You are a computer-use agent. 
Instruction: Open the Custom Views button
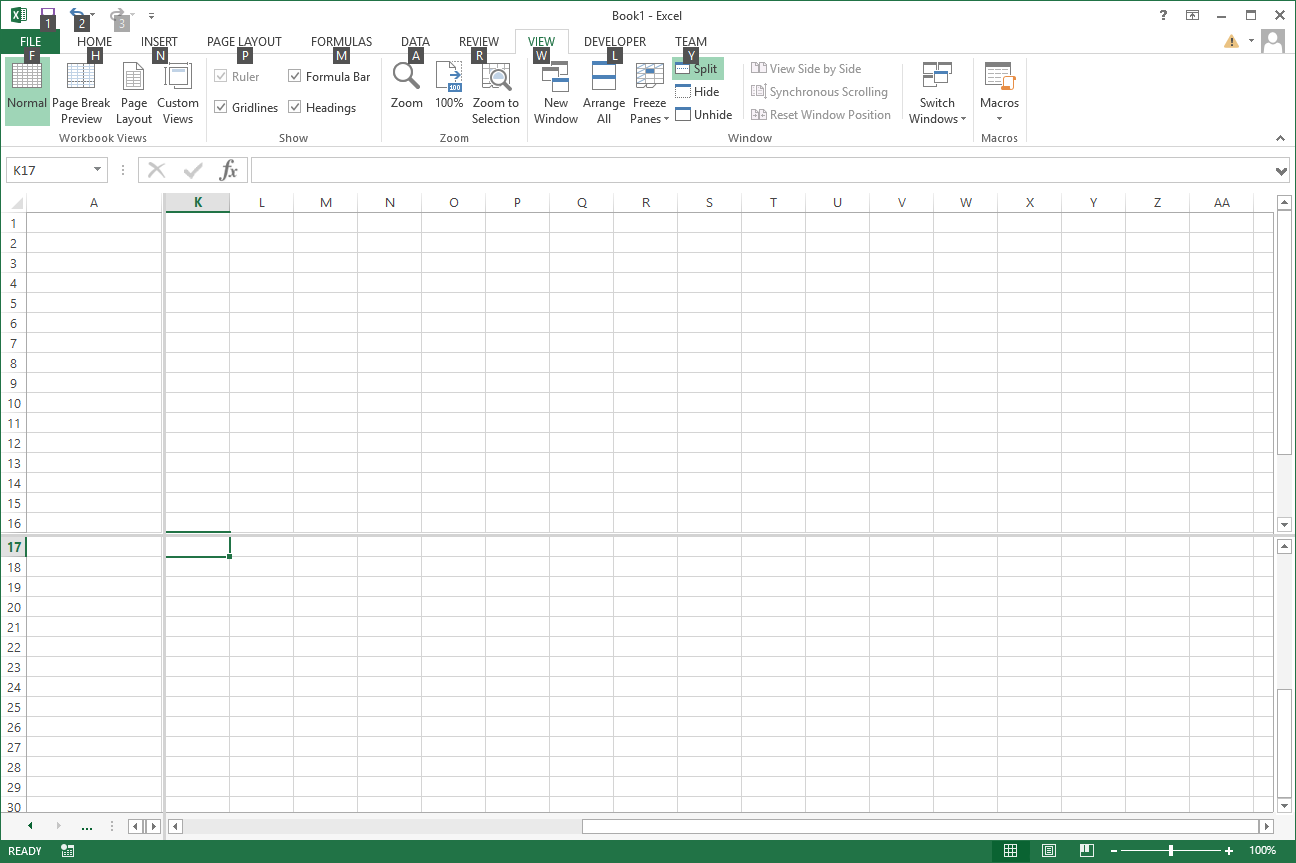[178, 92]
